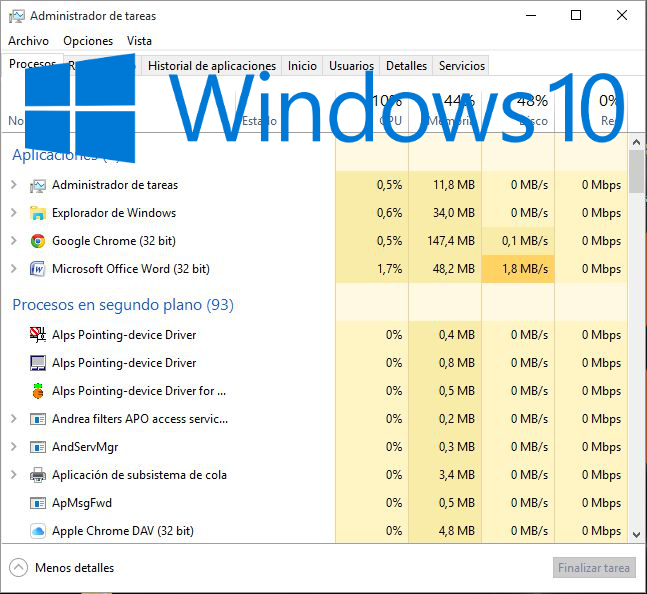The width and height of the screenshot is (647, 594).
Task: Click the monitor-shaped second Alps Pointing-device Driver icon
Action: [38, 363]
